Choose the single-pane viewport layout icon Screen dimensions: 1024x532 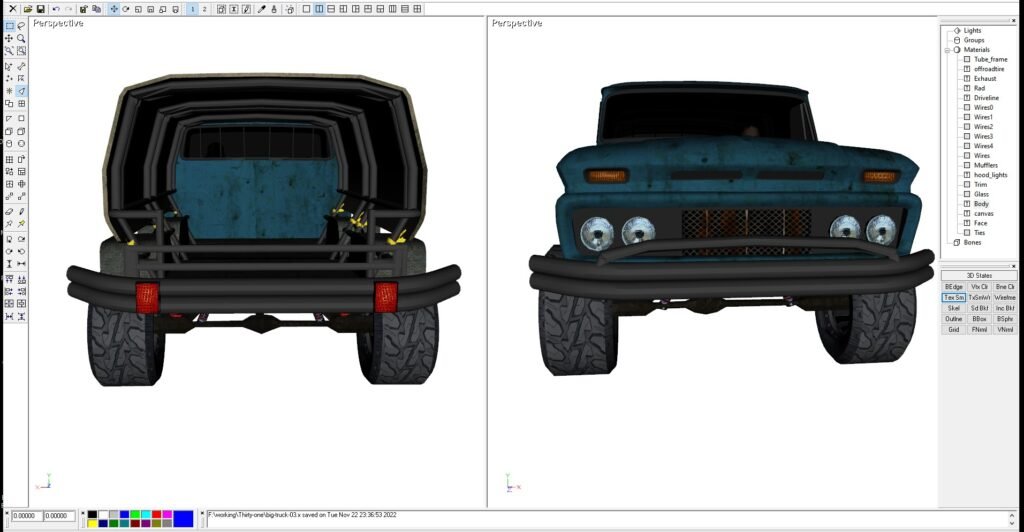(x=306, y=9)
